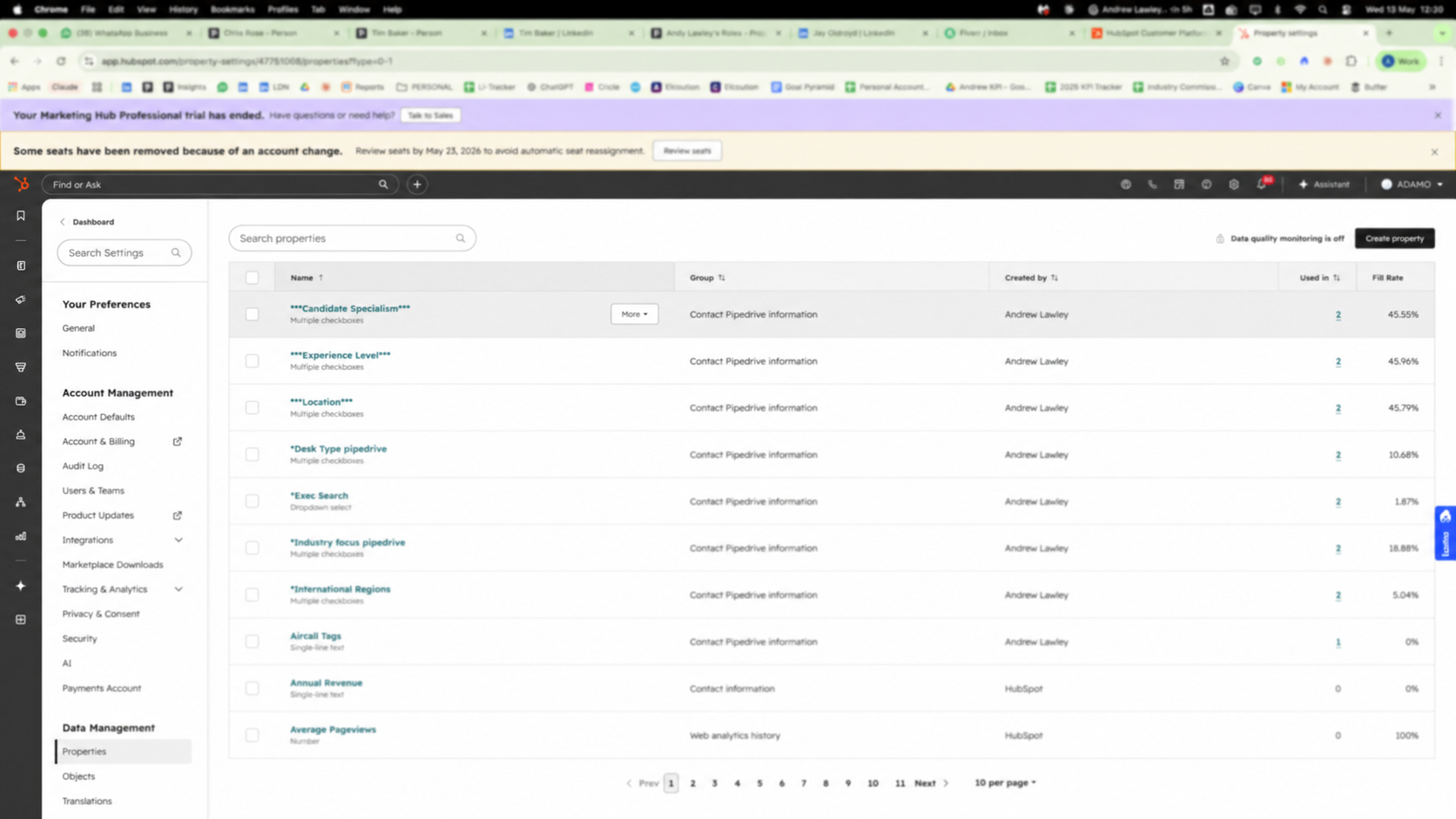Open the Objects settings item

[x=78, y=776]
